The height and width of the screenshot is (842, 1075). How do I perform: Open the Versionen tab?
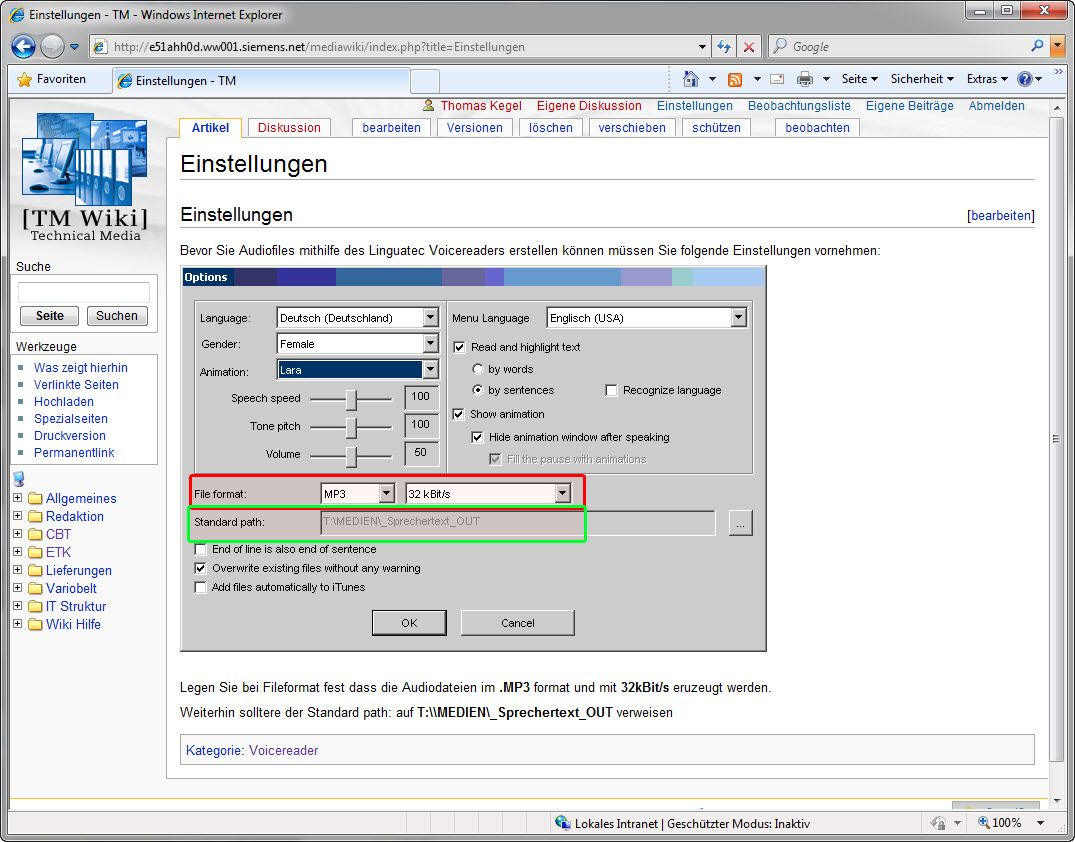tap(474, 128)
